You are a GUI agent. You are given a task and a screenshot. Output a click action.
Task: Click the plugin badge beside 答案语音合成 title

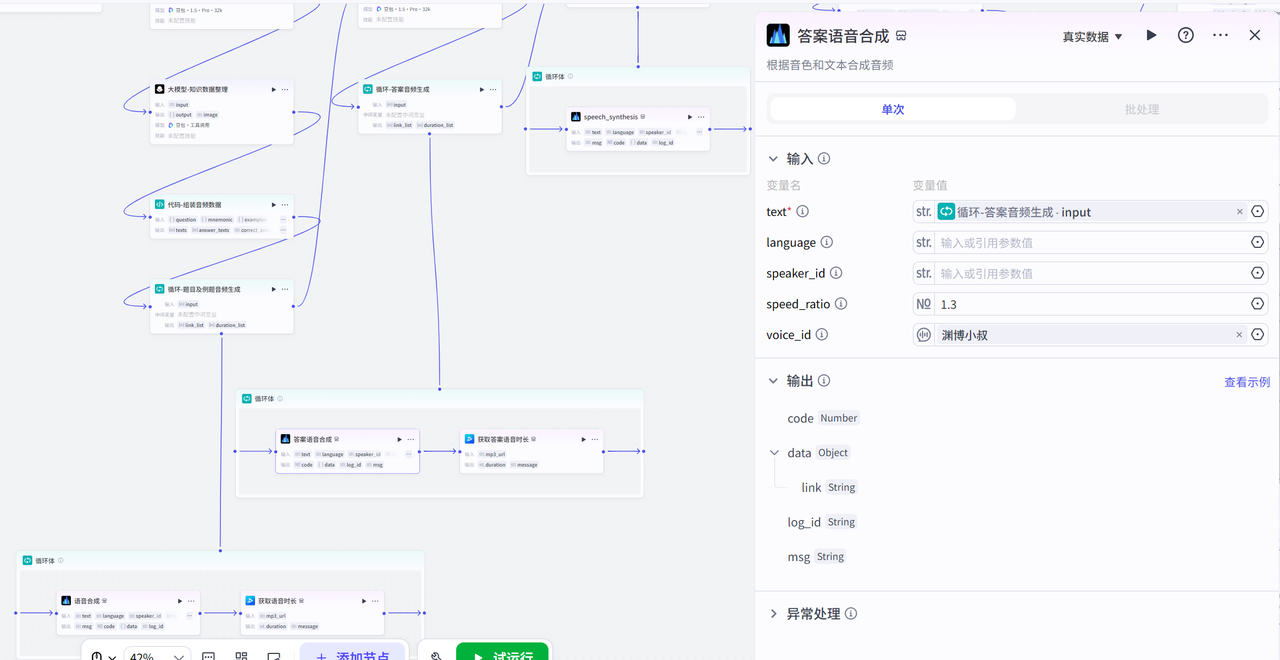click(901, 36)
